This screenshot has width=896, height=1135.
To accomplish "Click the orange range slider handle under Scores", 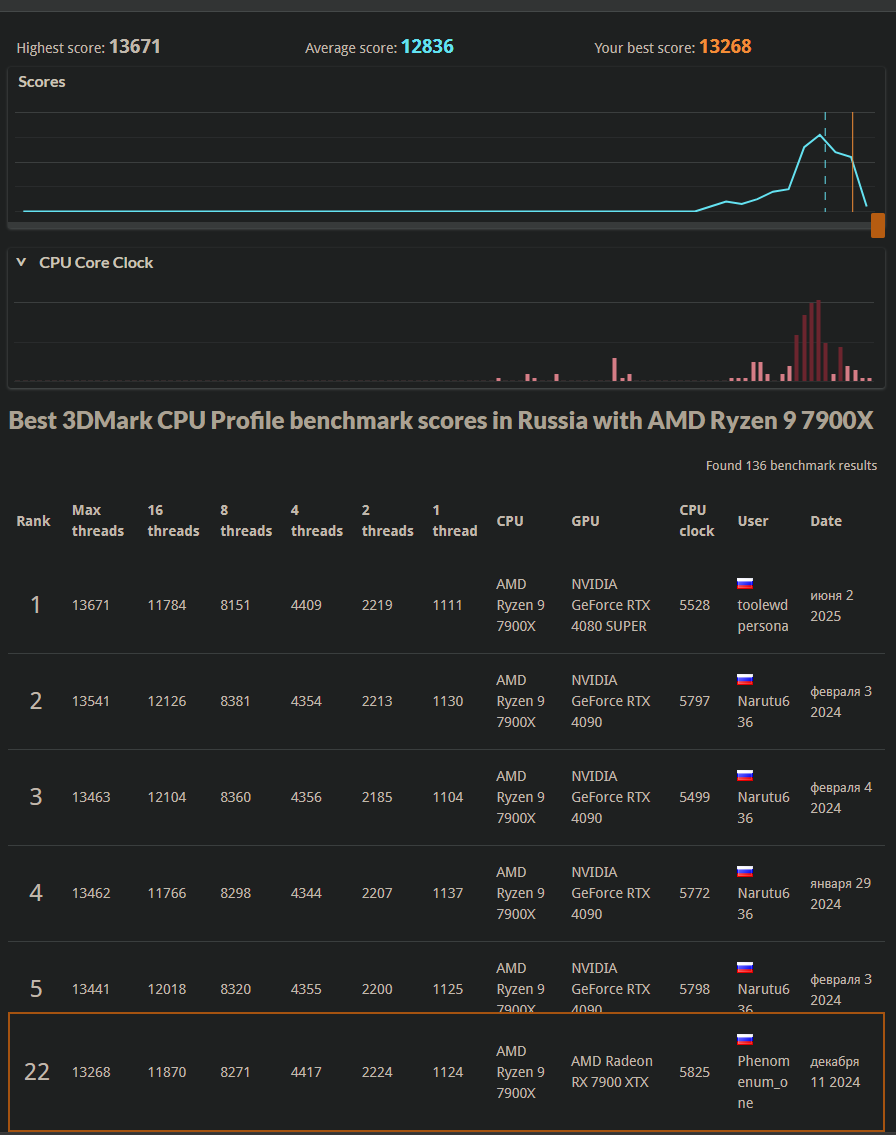I will (x=877, y=225).
